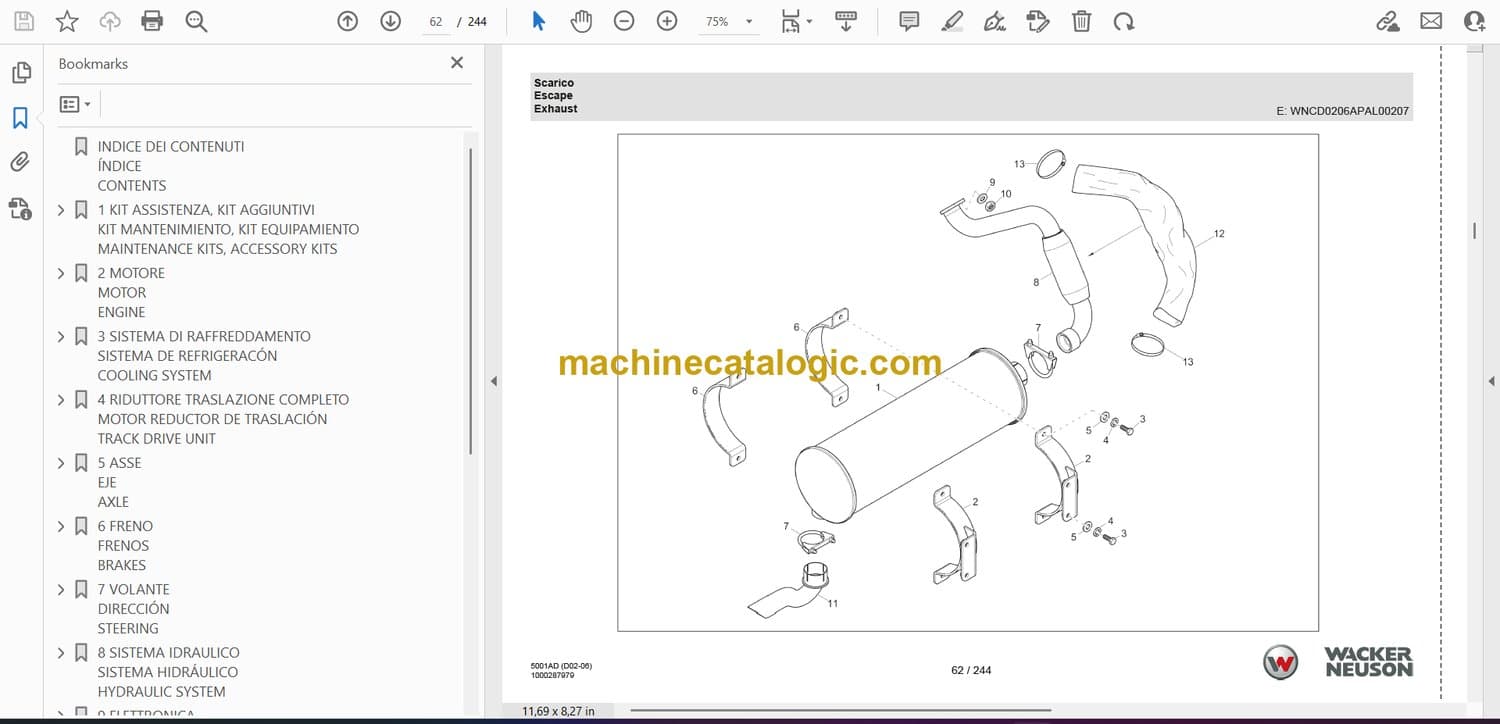Open the zoom level 75% dropdown
This screenshot has height=724, width=1500.
coord(749,21)
